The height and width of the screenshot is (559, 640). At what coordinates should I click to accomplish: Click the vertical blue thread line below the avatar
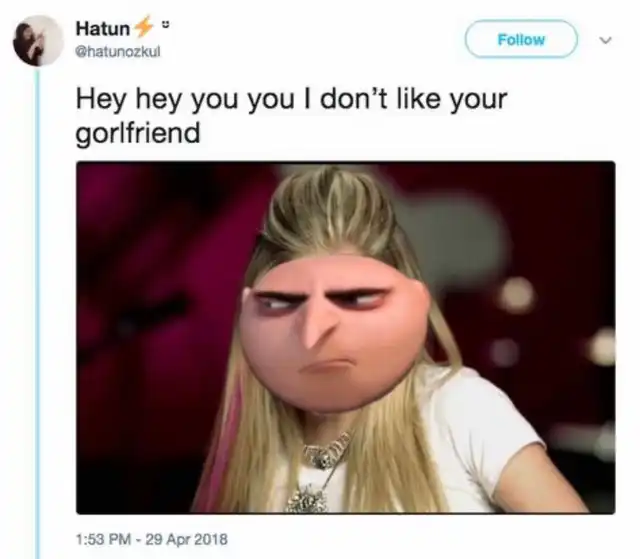(x=38, y=312)
